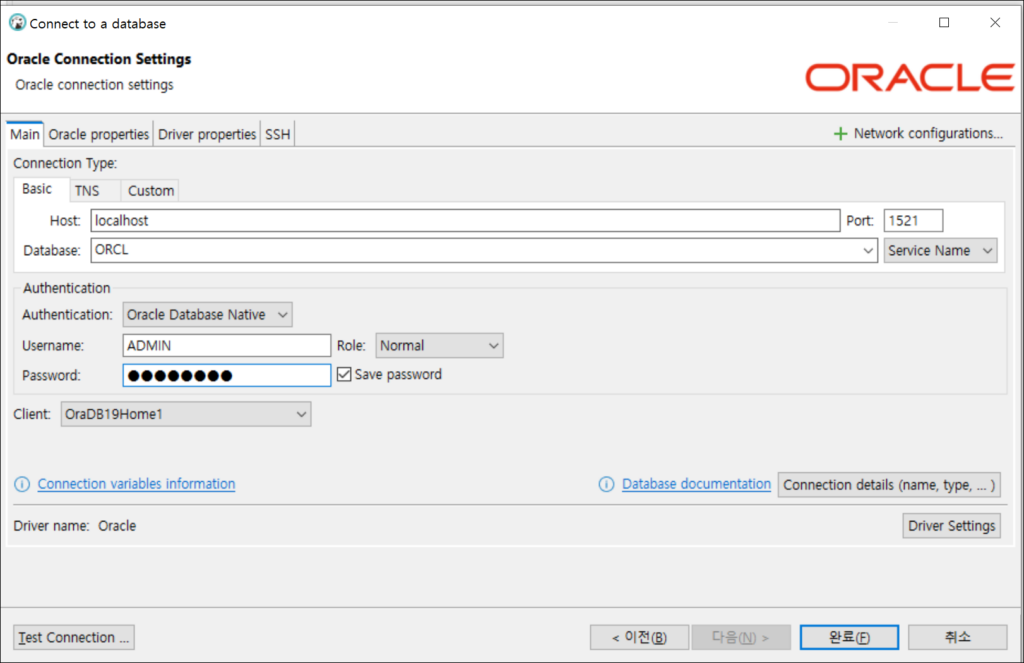Open the Client OraDB19Home1 dropdown
1024x663 pixels.
[186, 414]
